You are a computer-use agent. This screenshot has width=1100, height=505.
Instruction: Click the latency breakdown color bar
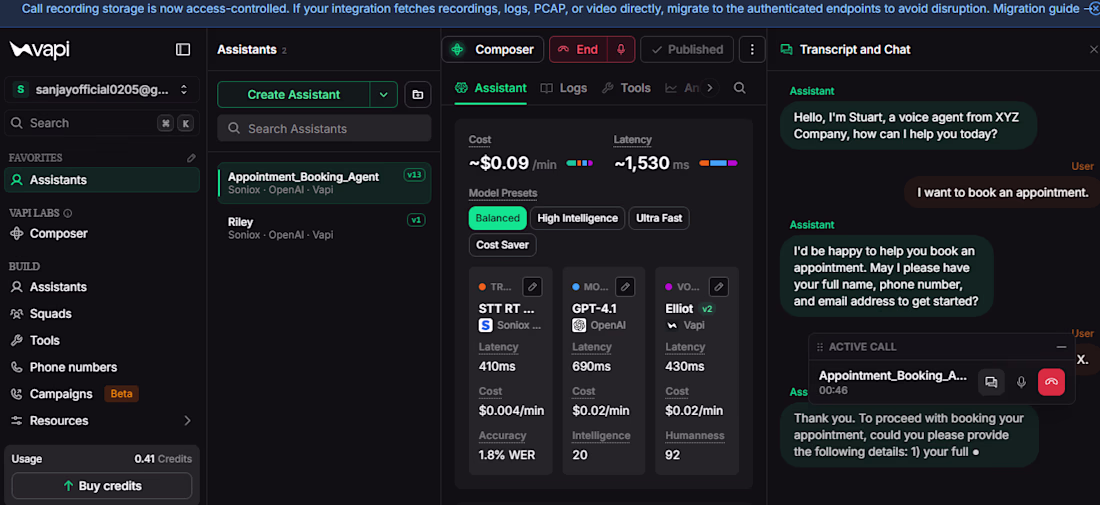point(718,163)
